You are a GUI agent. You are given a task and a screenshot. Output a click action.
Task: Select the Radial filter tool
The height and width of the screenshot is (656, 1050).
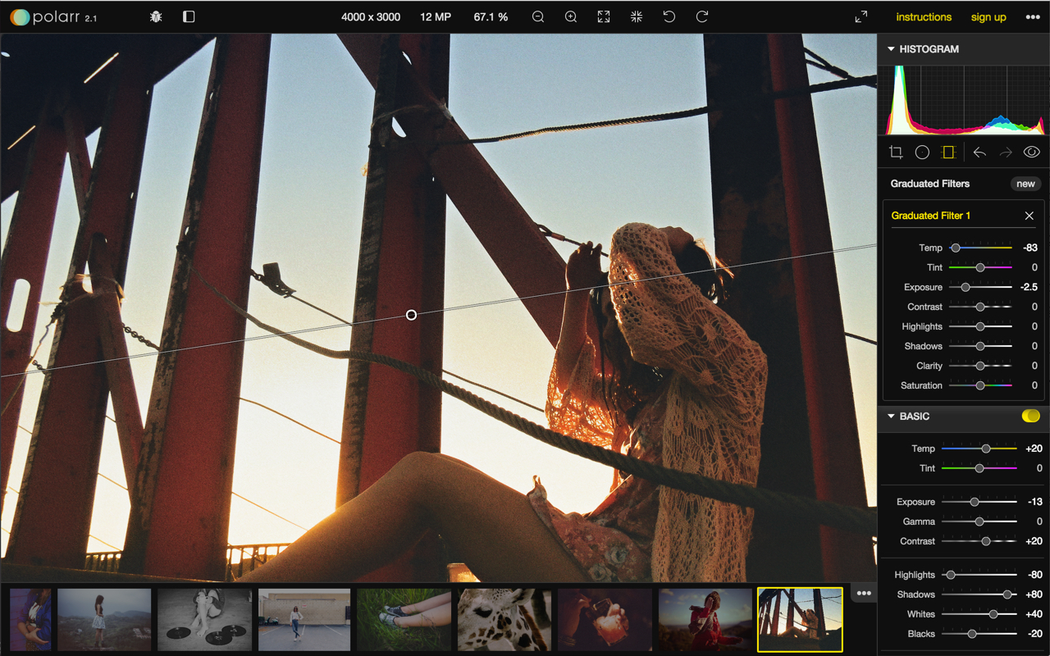point(922,152)
